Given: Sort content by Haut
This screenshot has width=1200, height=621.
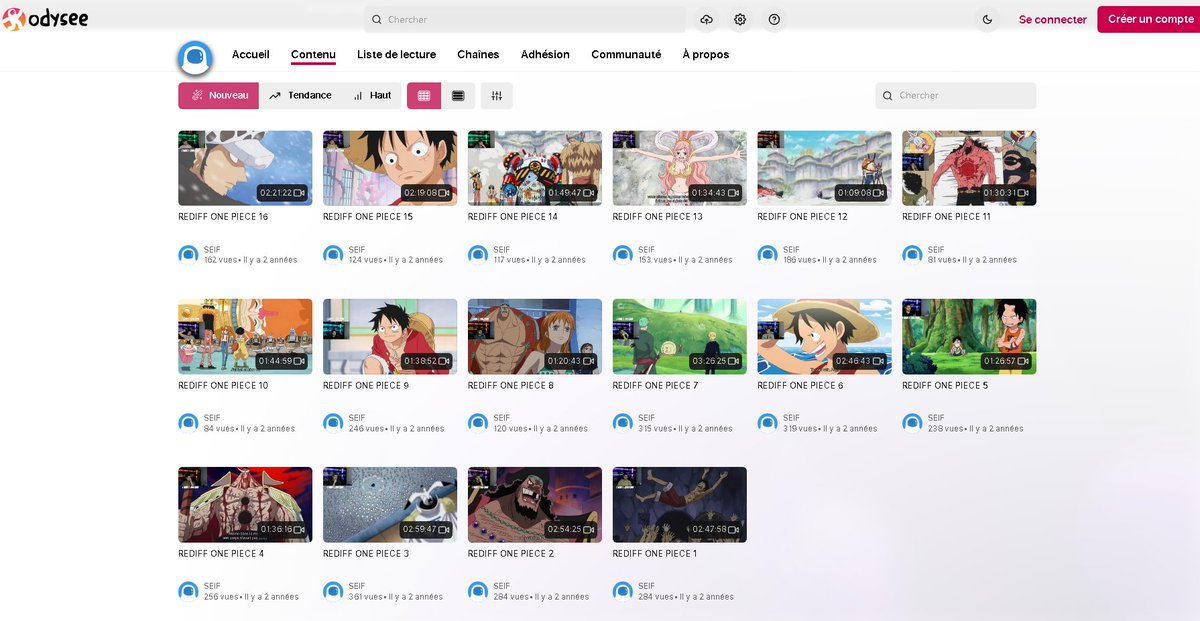Looking at the screenshot, I should coord(372,95).
